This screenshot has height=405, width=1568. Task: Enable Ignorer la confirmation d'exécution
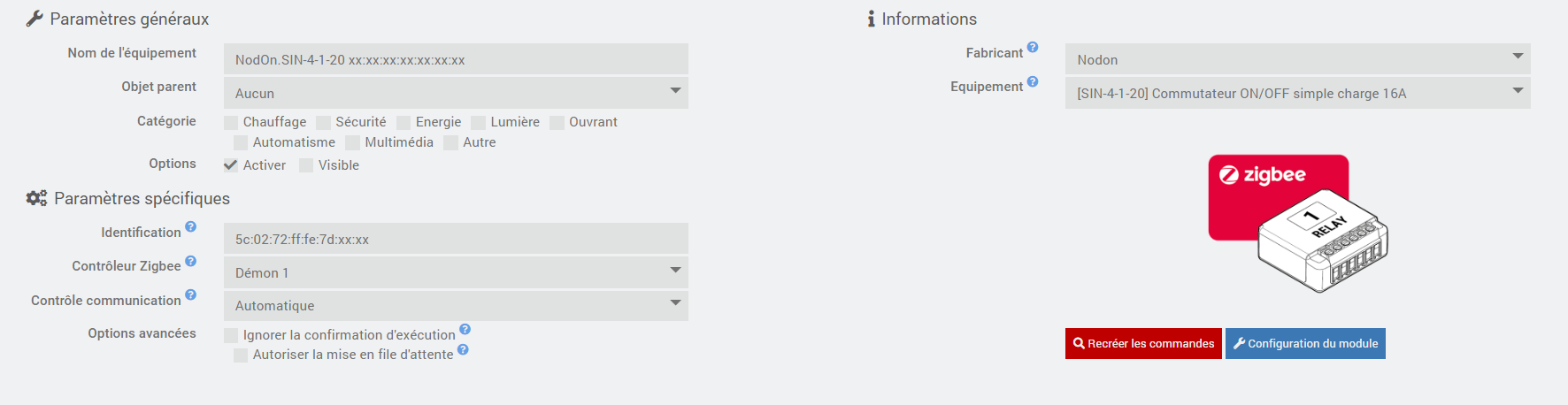pos(231,335)
